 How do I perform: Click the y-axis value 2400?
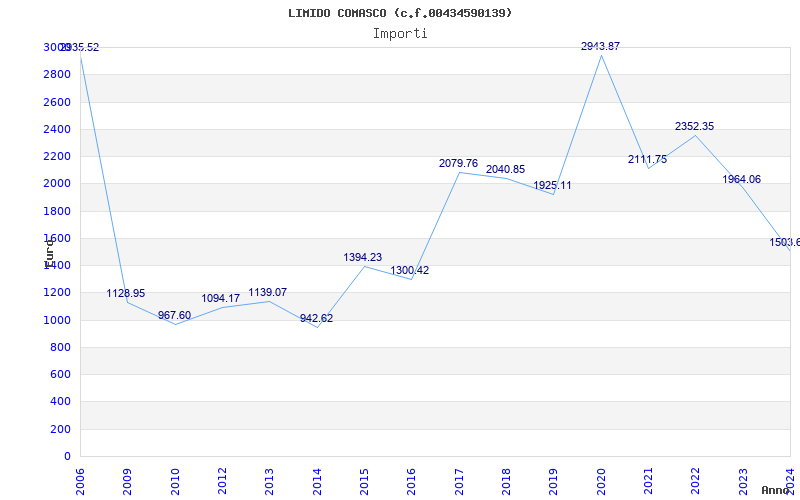57,129
